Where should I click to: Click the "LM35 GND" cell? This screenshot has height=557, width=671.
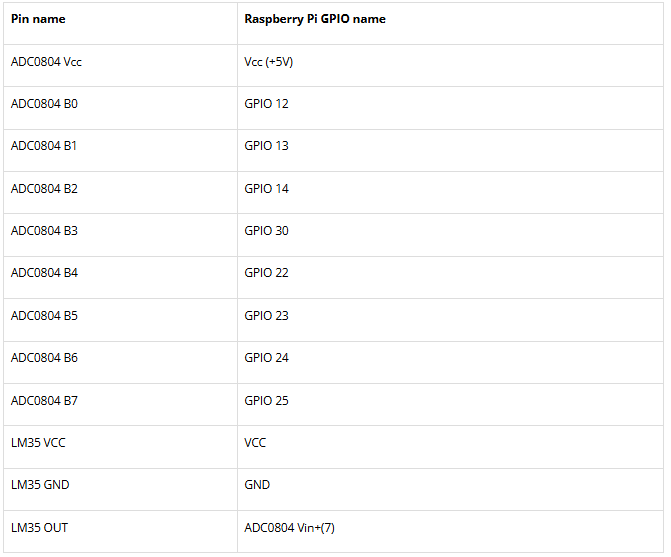point(40,485)
